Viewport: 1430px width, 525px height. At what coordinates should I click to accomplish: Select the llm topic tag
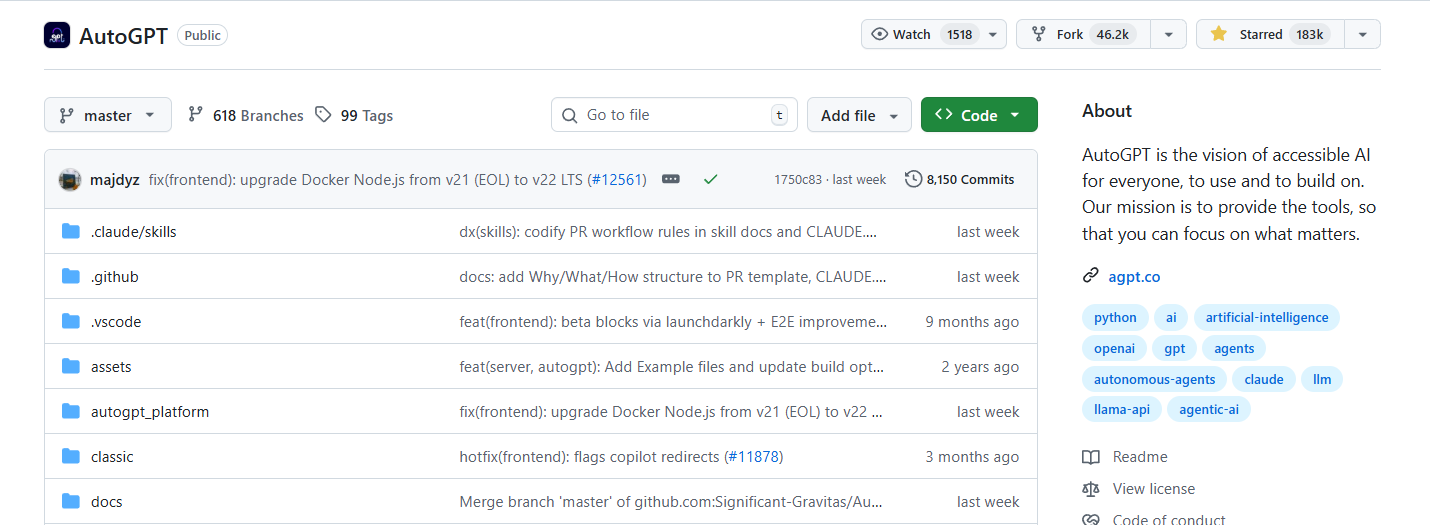point(1322,380)
